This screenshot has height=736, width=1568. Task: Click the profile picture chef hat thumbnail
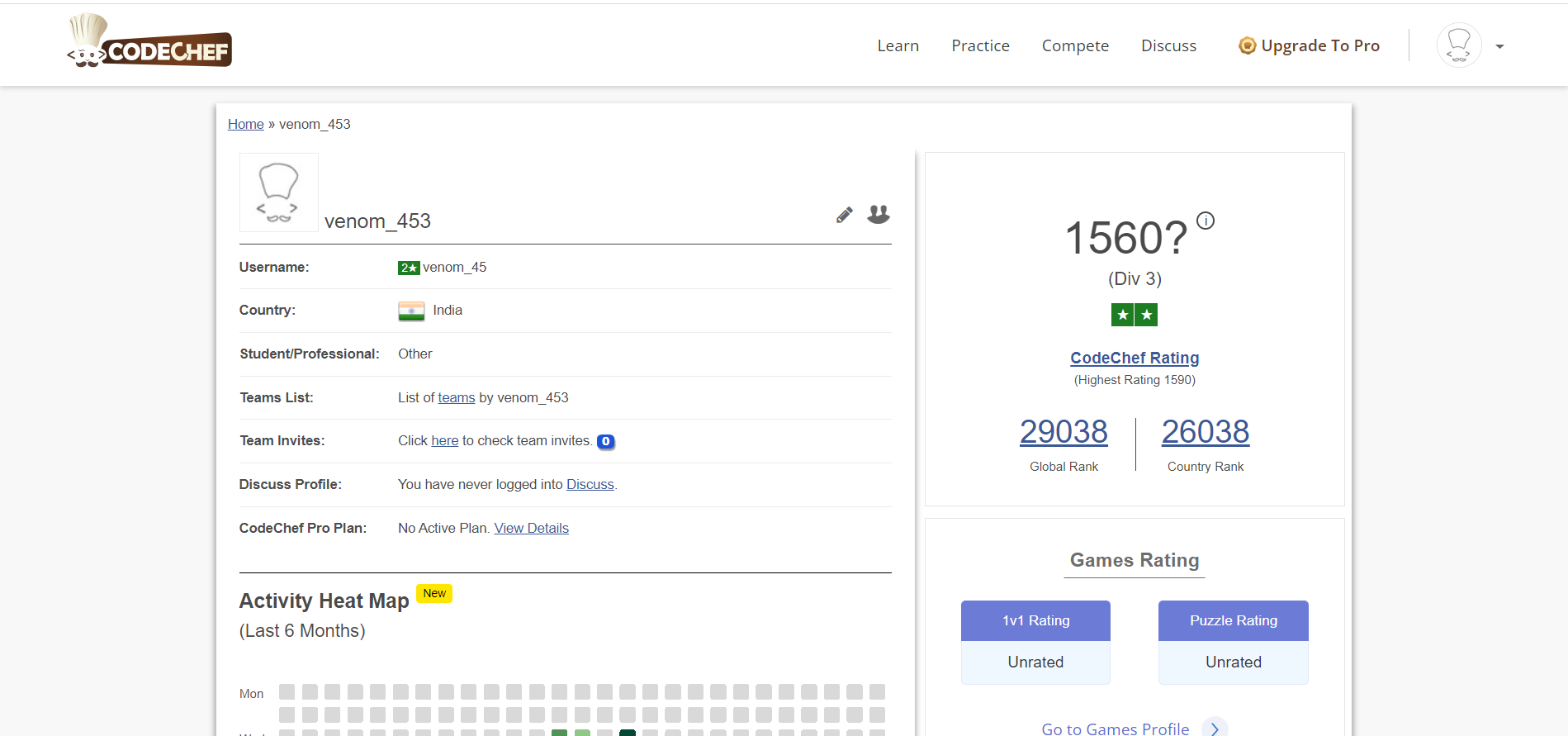coord(279,192)
